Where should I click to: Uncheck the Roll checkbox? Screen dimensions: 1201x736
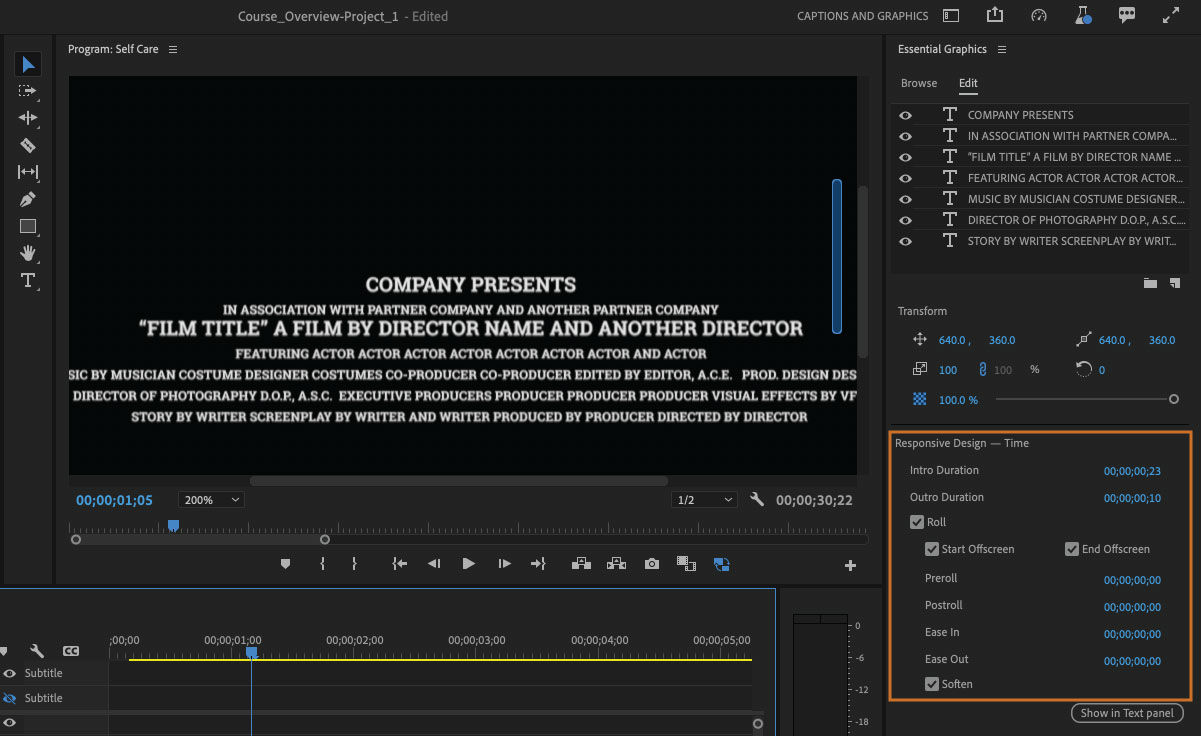pyautogui.click(x=917, y=522)
